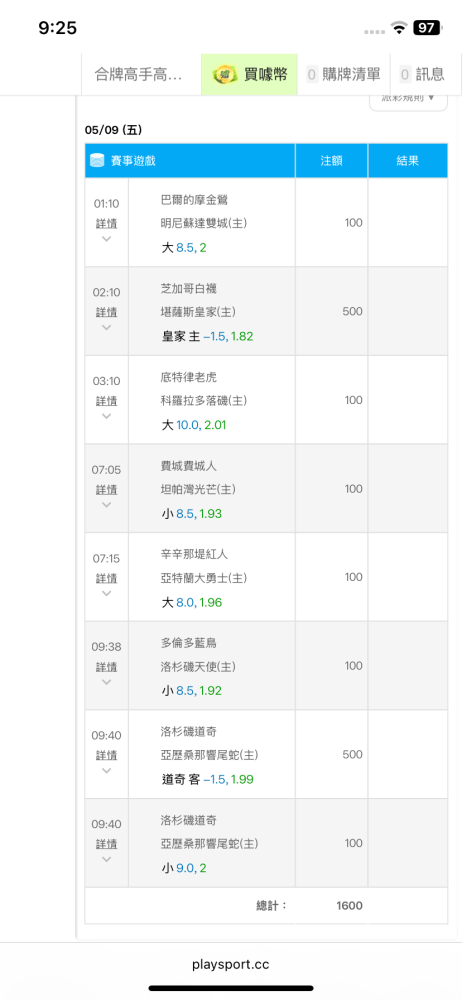Expand details chevron for 01:10 game
The height and width of the screenshot is (1000, 462).
[x=107, y=239]
